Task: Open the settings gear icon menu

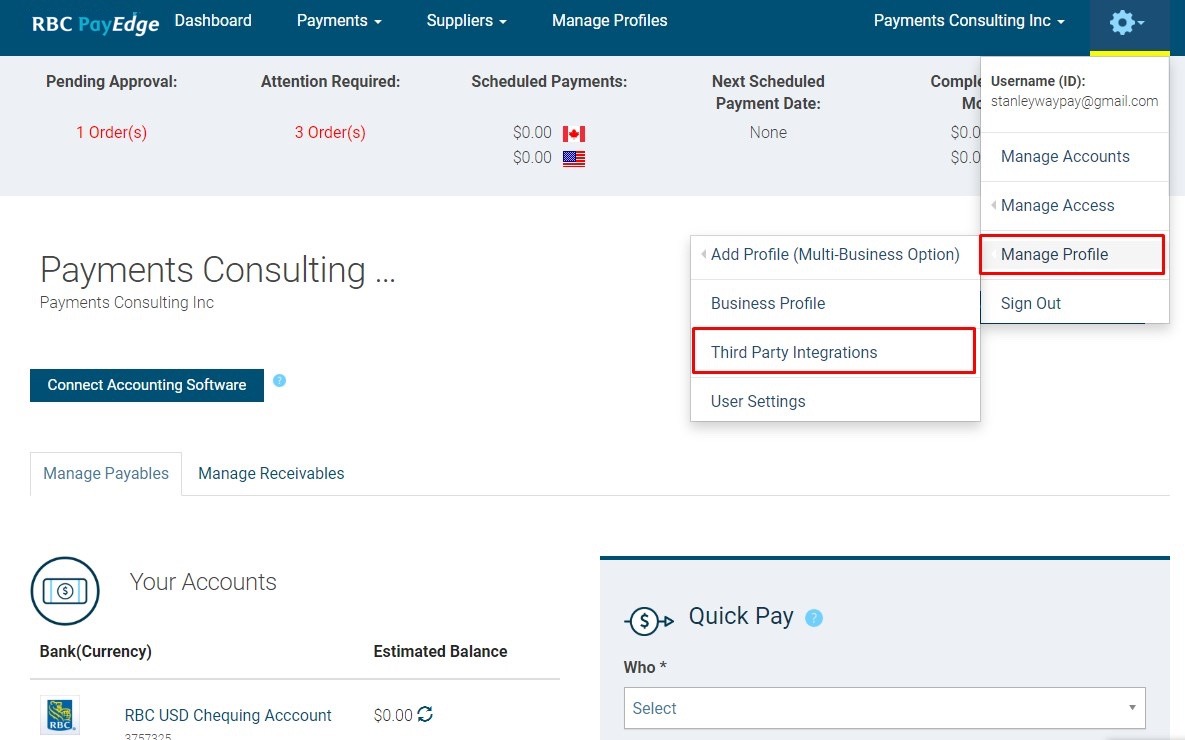Action: click(1127, 22)
